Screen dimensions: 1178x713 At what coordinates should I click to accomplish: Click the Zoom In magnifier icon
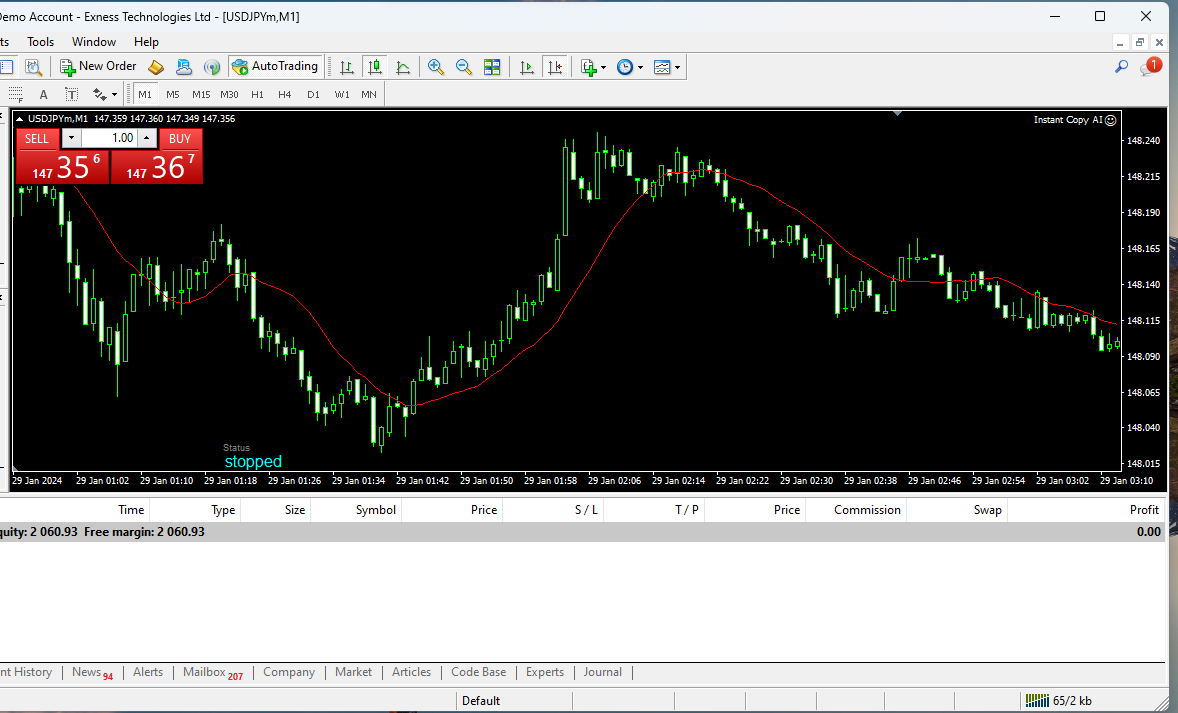coord(435,67)
